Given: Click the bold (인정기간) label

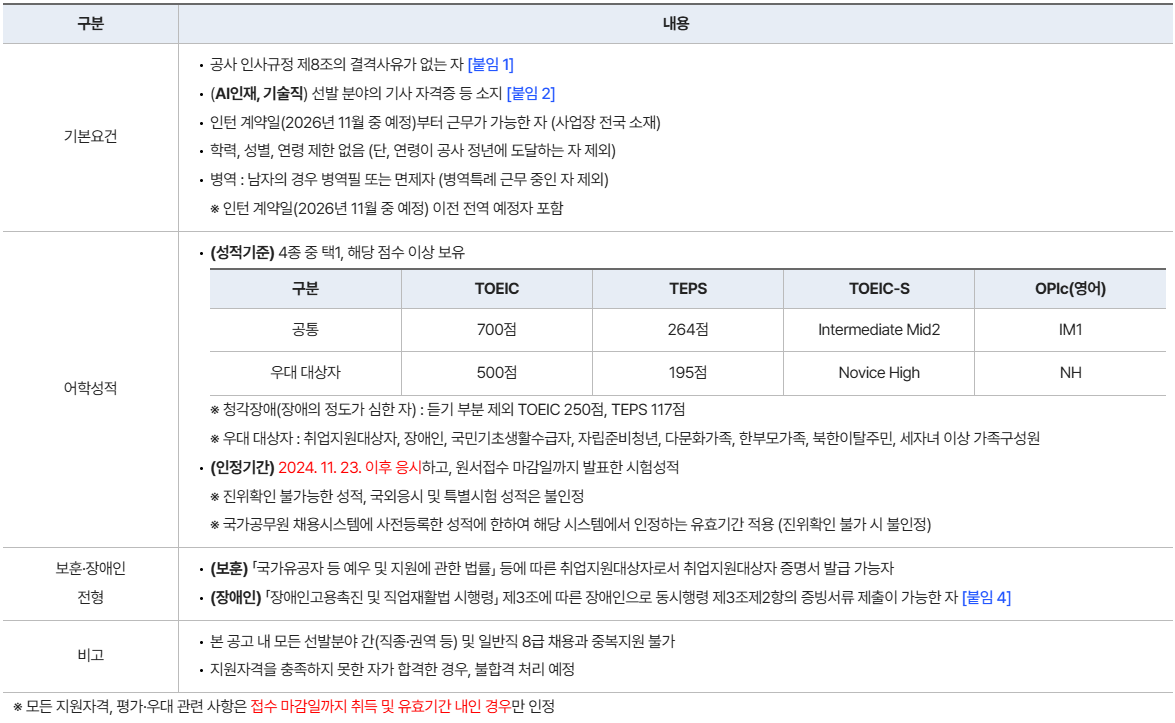Looking at the screenshot, I should [x=242, y=468].
